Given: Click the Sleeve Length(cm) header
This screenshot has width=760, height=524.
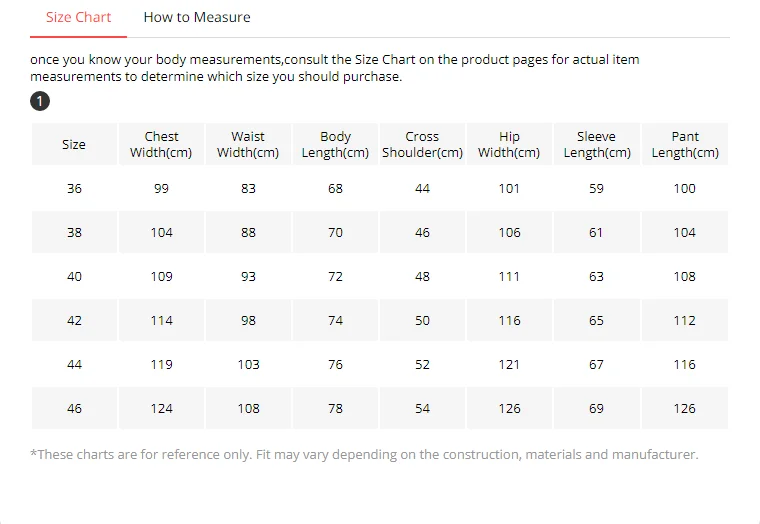Looking at the screenshot, I should coord(596,145).
